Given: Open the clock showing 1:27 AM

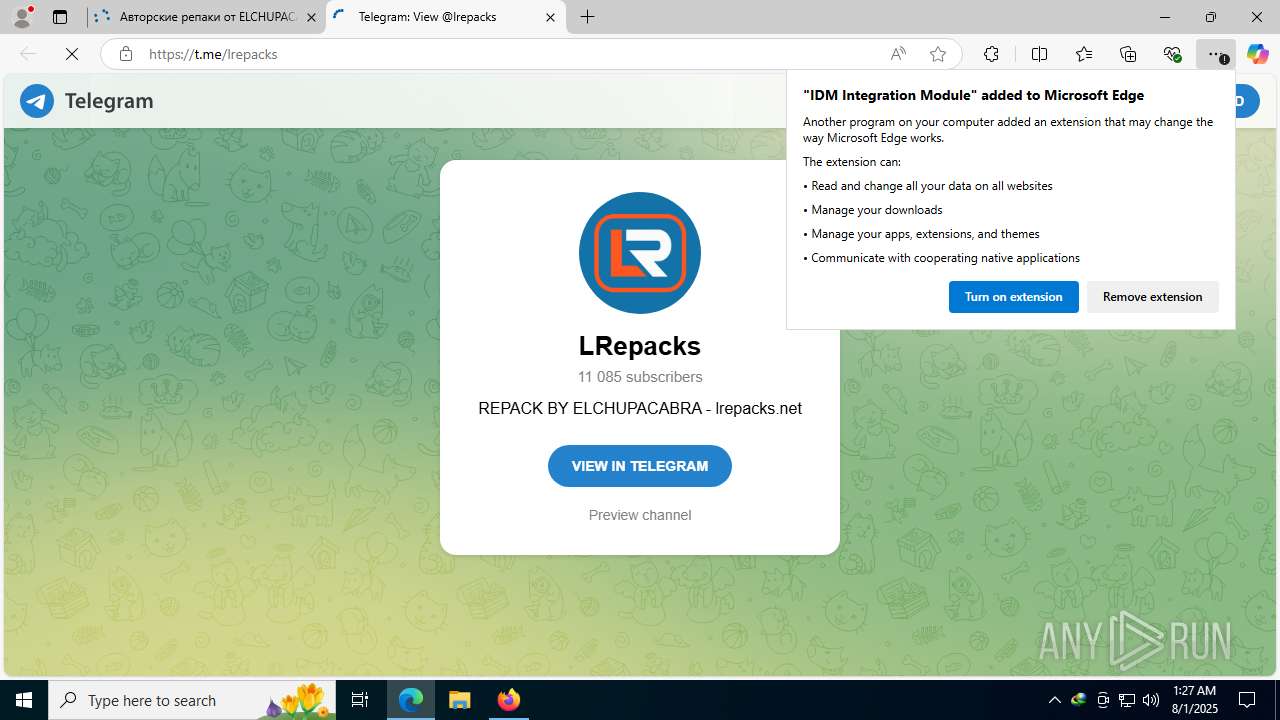Looking at the screenshot, I should [x=1194, y=700].
